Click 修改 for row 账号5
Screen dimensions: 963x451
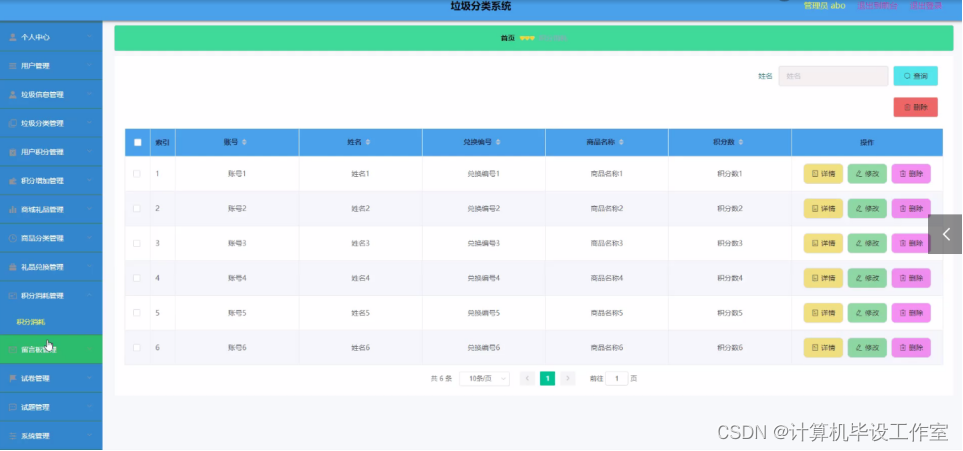click(x=867, y=313)
